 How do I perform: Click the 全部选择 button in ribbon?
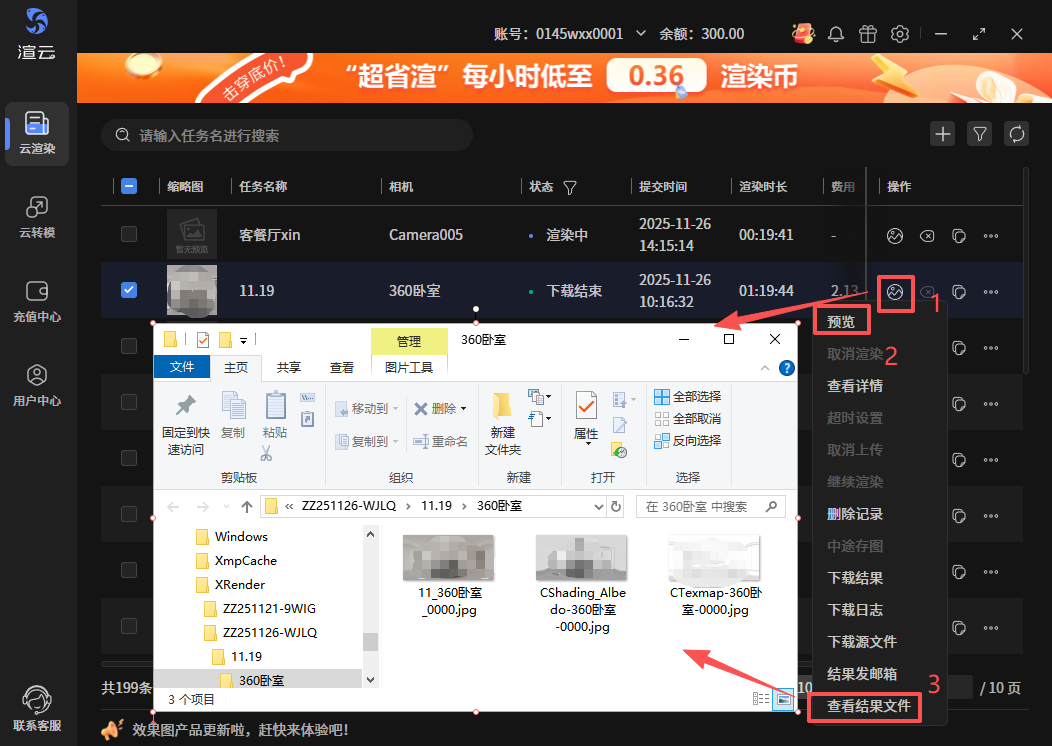[687, 396]
